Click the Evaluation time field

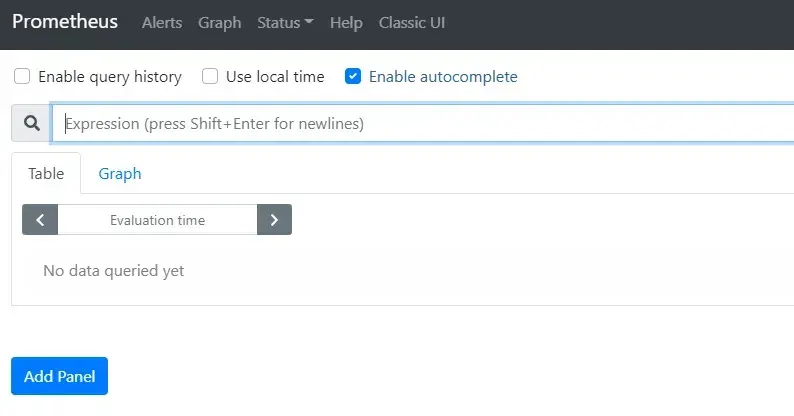157,220
